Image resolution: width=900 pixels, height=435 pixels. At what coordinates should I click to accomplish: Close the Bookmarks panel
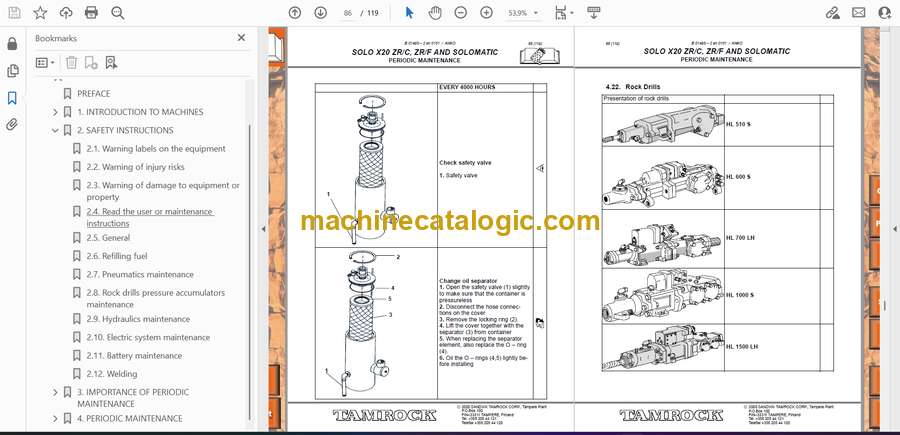click(x=241, y=38)
